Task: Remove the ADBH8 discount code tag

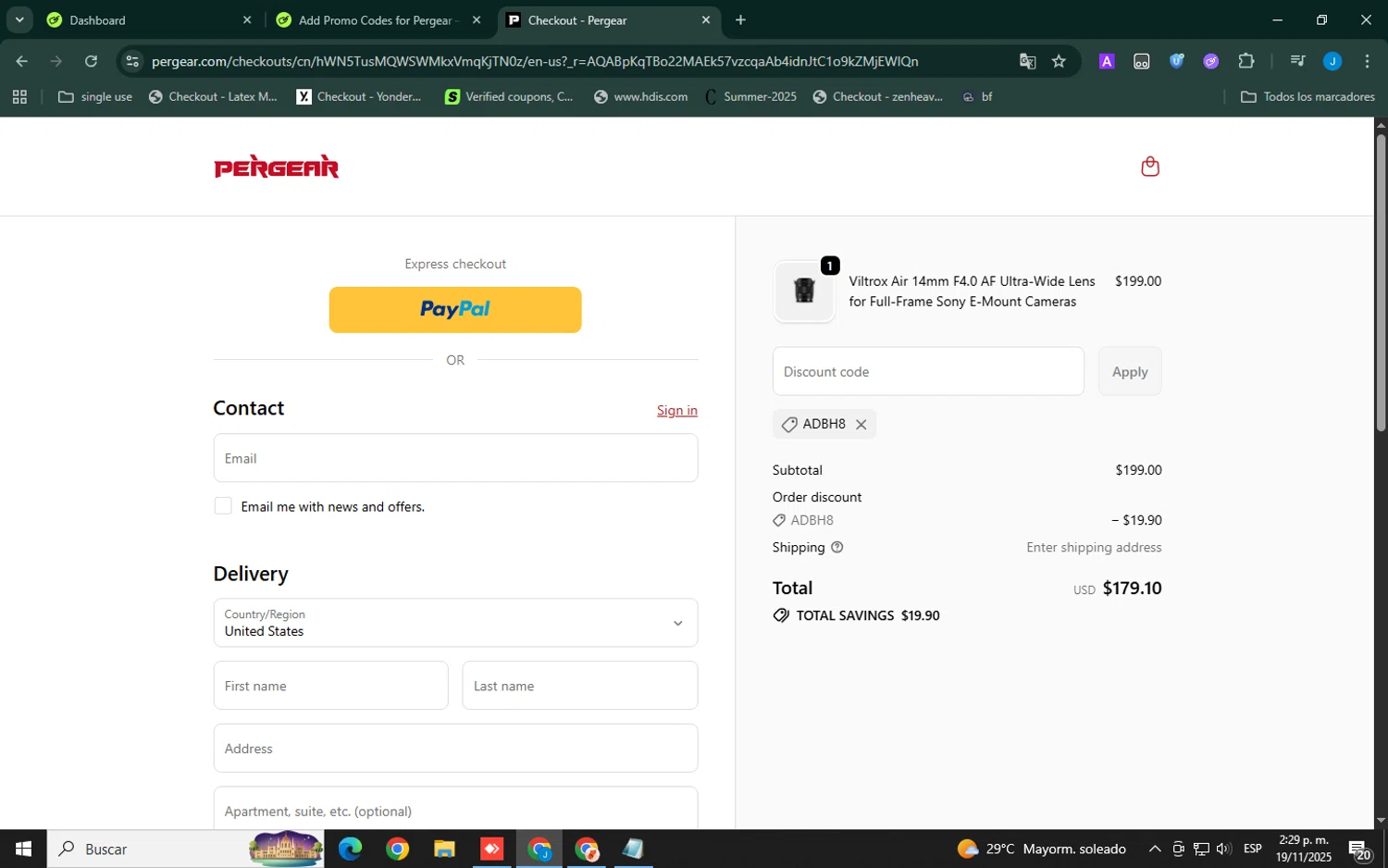Action: point(861,425)
